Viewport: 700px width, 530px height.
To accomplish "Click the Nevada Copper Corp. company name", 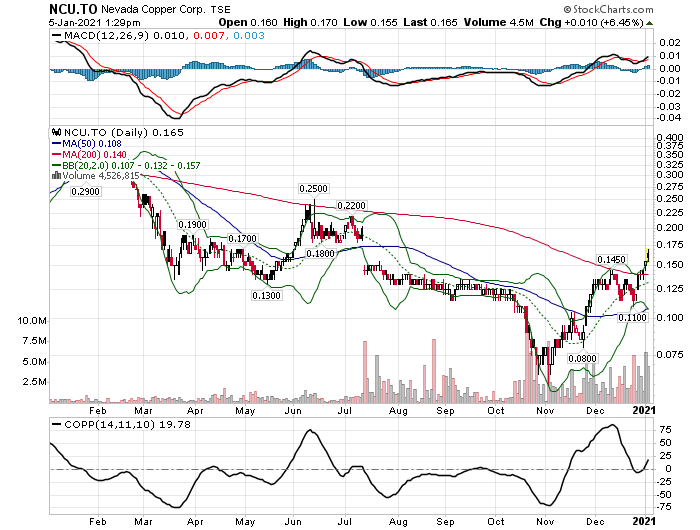I will point(153,9).
